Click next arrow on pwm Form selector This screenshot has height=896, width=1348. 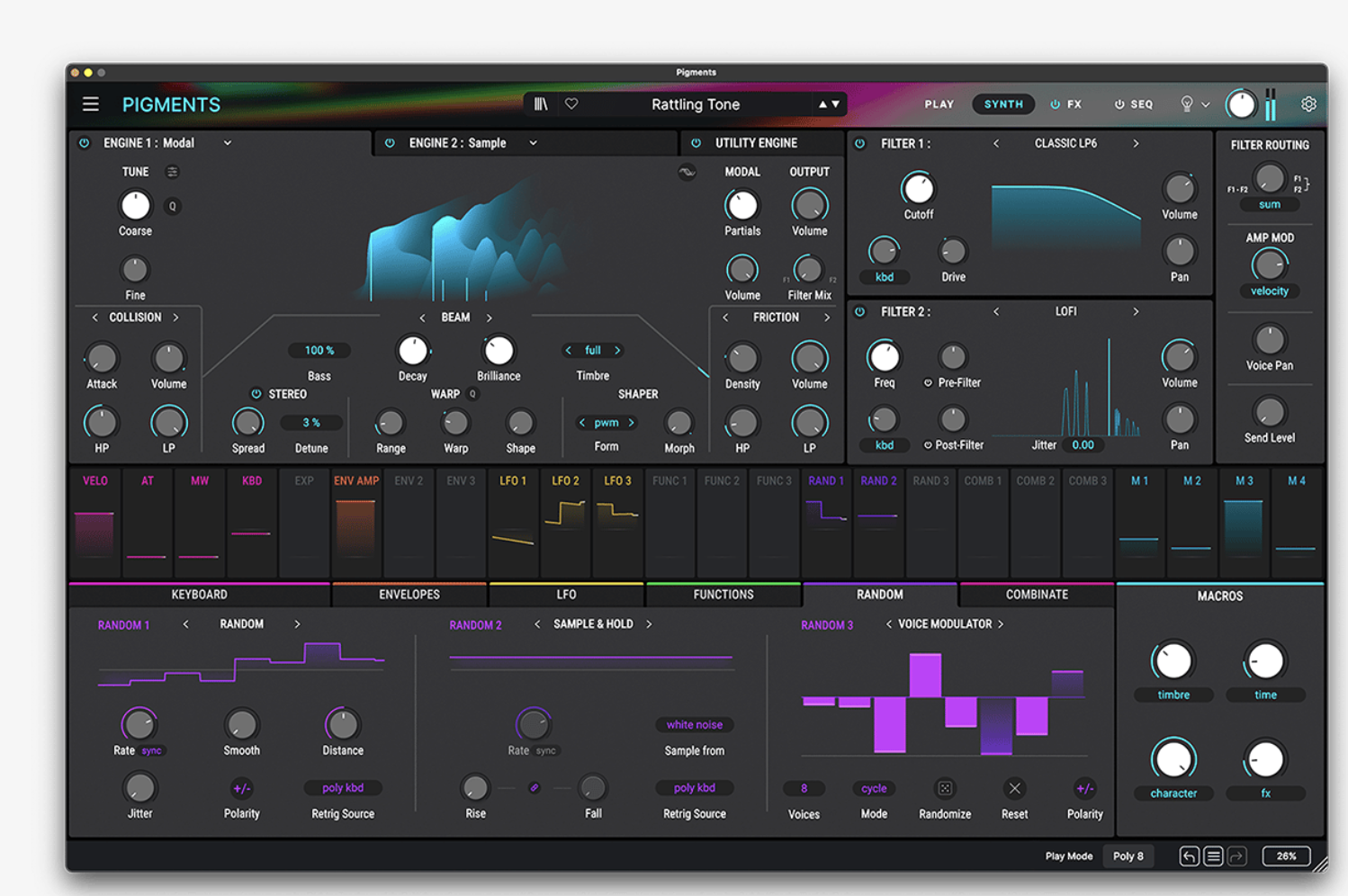click(631, 422)
